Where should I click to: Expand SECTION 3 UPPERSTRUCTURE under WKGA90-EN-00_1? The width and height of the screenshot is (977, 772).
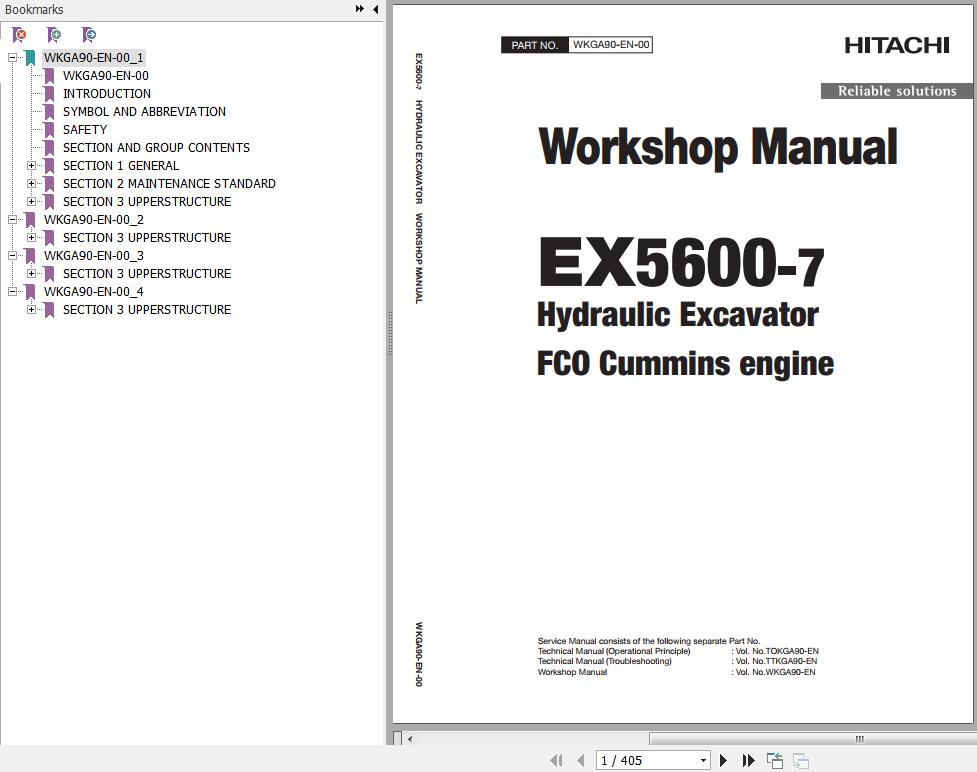tap(31, 202)
